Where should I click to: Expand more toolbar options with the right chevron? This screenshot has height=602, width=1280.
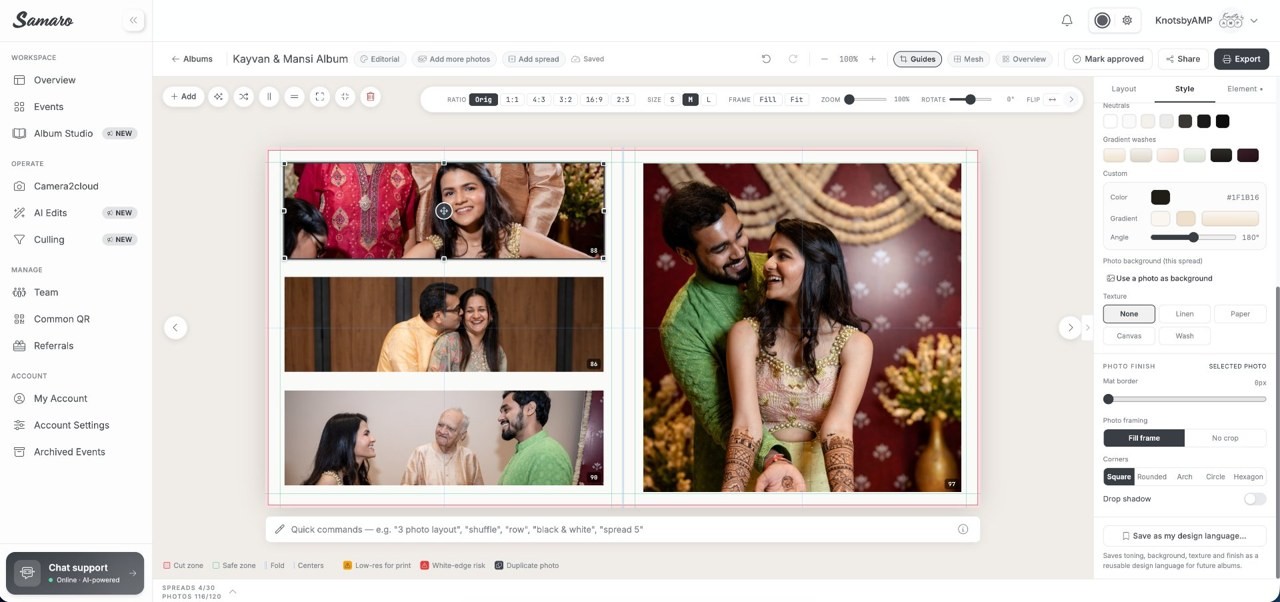coord(1071,100)
